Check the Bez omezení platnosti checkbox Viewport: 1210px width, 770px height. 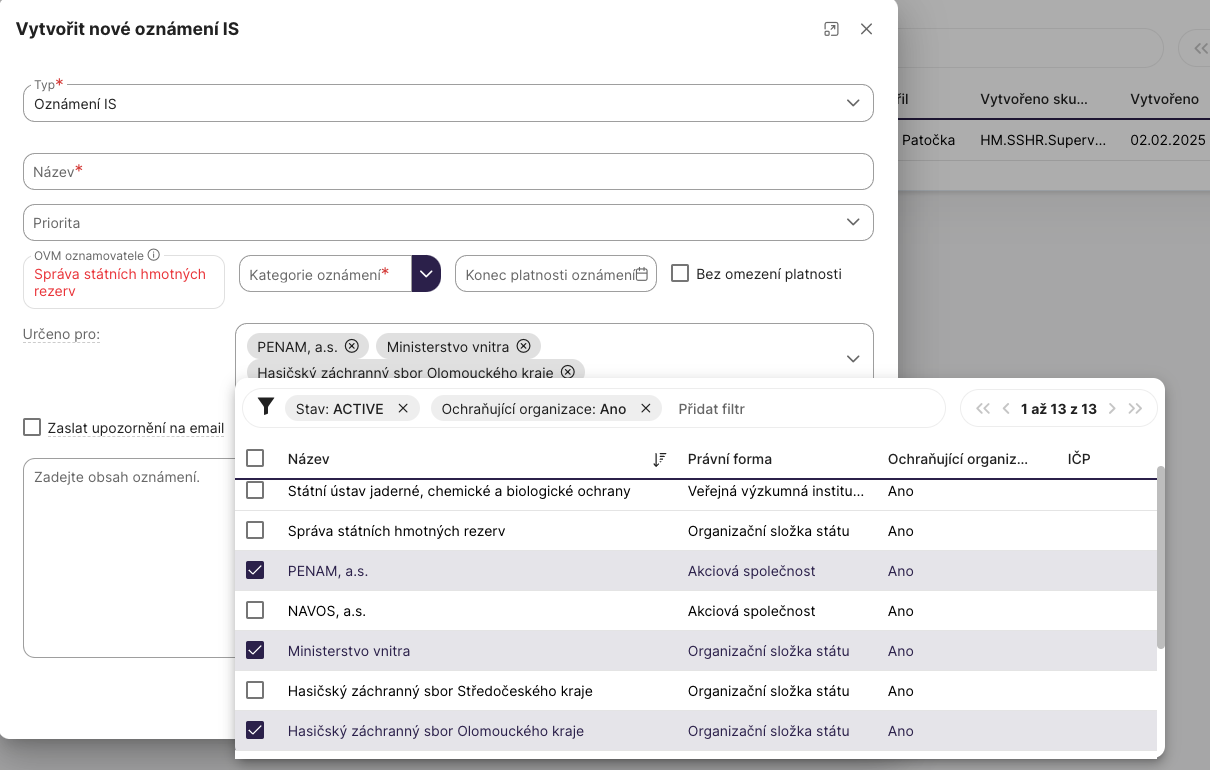680,273
